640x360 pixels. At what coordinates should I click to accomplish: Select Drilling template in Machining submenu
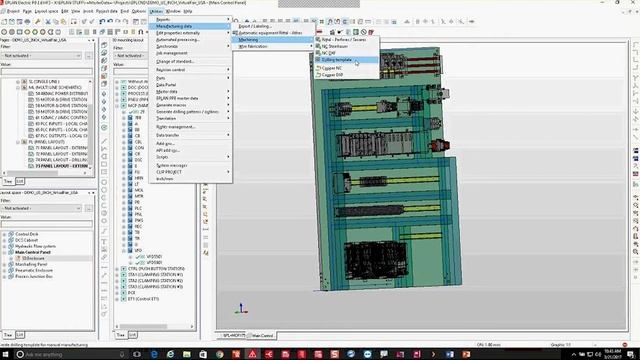click(x=347, y=60)
